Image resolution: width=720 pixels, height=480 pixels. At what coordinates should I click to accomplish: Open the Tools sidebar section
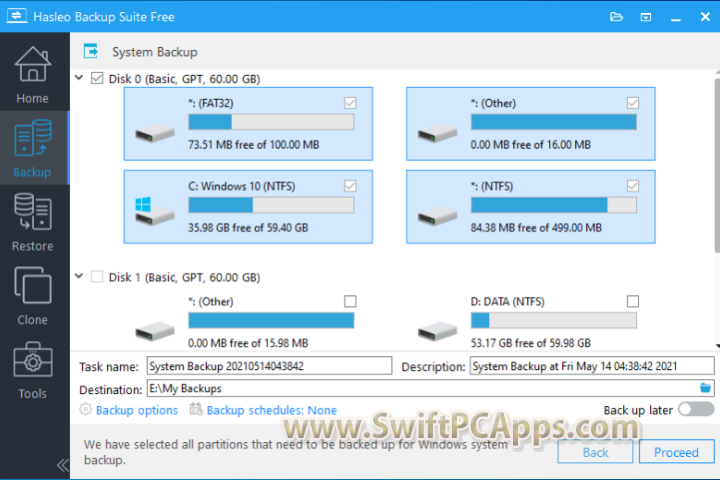(x=33, y=370)
